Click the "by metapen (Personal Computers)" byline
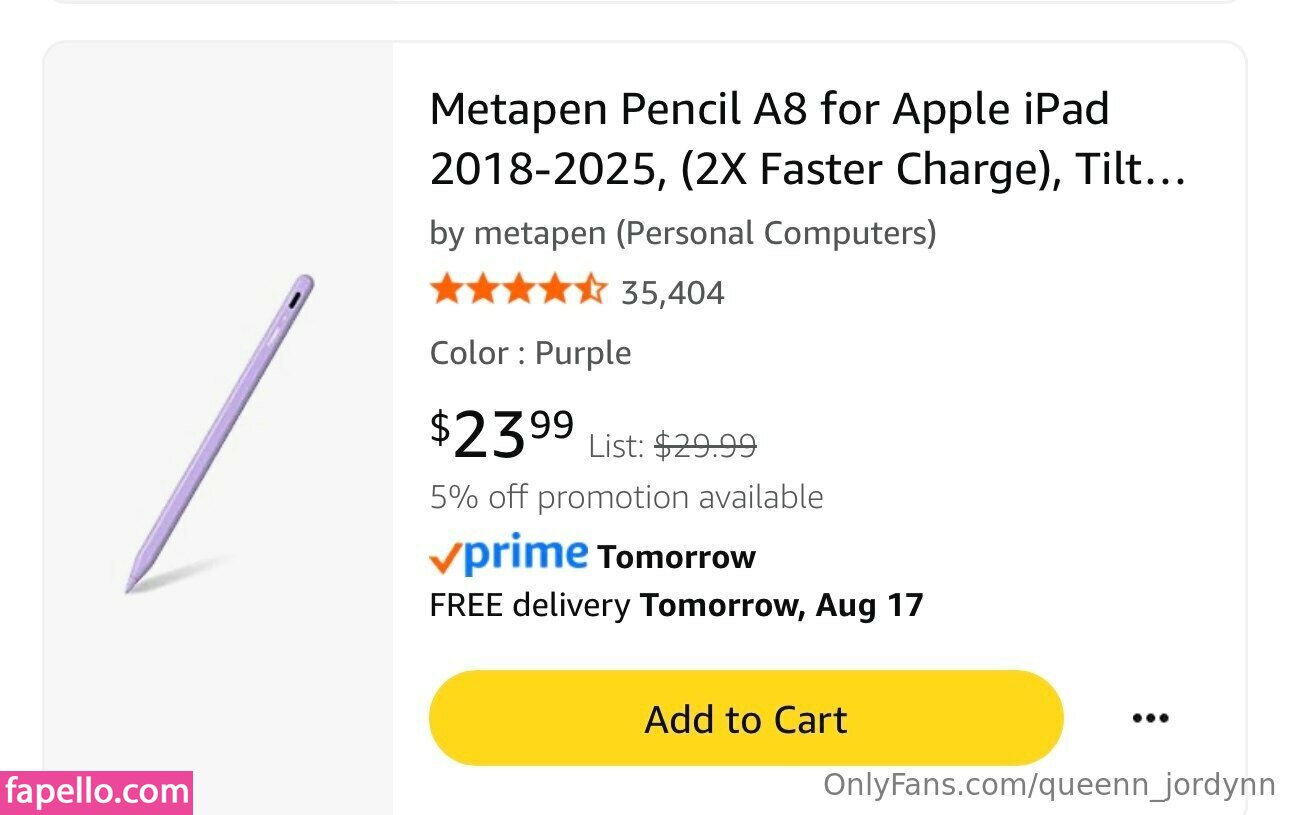Viewport: 1290px width, 815px height. point(682,233)
